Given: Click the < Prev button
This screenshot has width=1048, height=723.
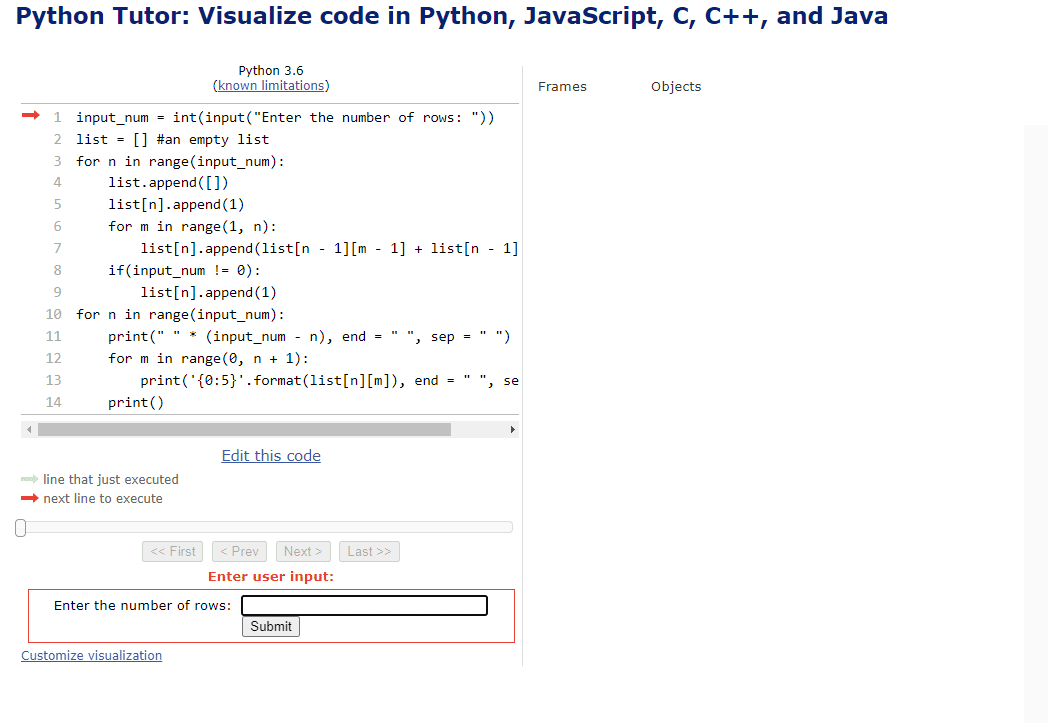Looking at the screenshot, I should point(239,551).
